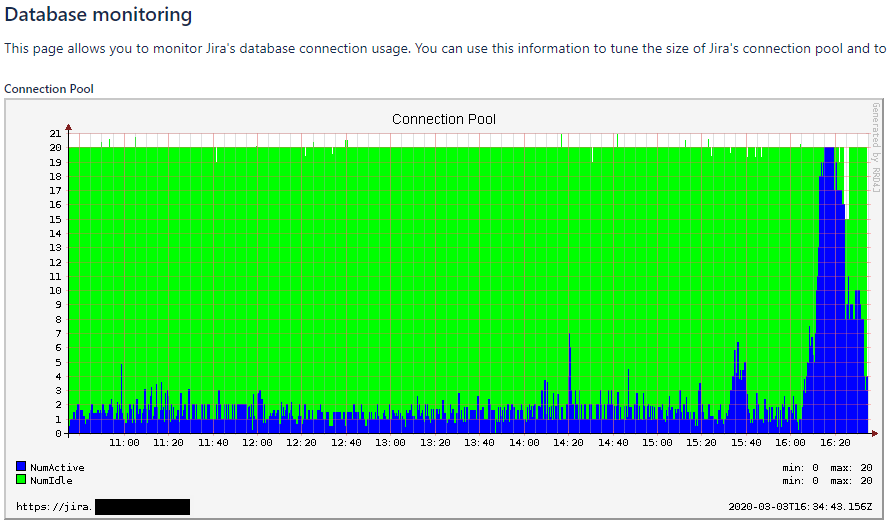887x524 pixels.
Task: Click the 14:20 time axis label
Action: (568, 443)
